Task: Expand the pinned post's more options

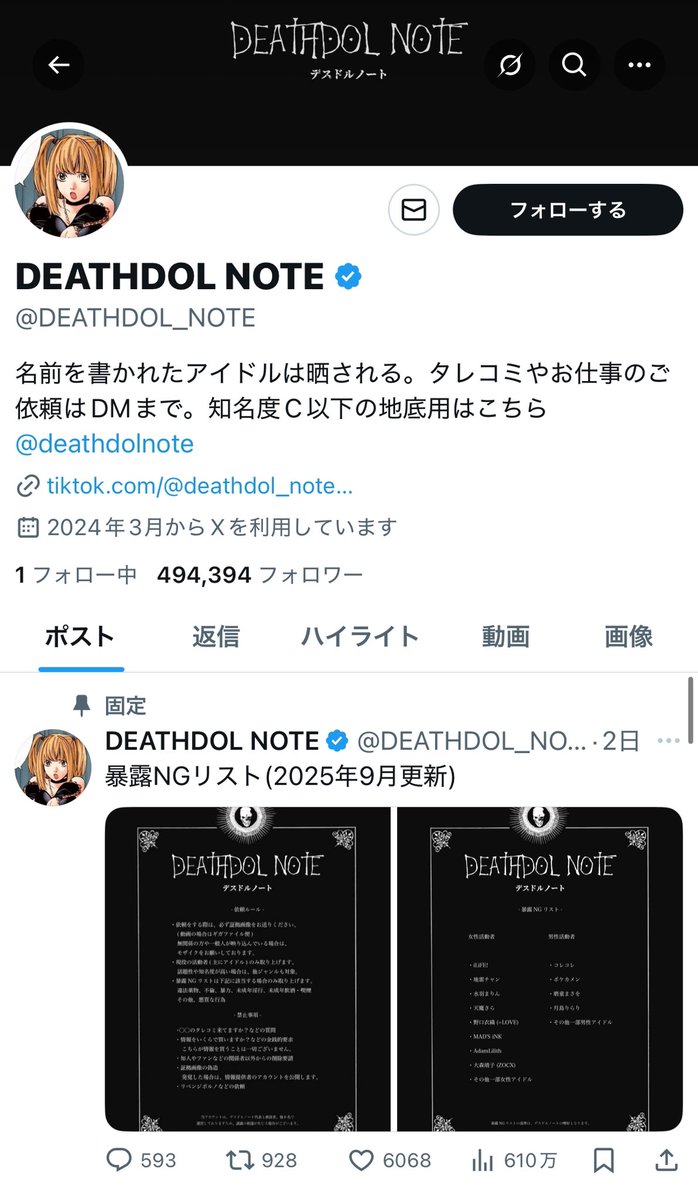Action: click(668, 740)
